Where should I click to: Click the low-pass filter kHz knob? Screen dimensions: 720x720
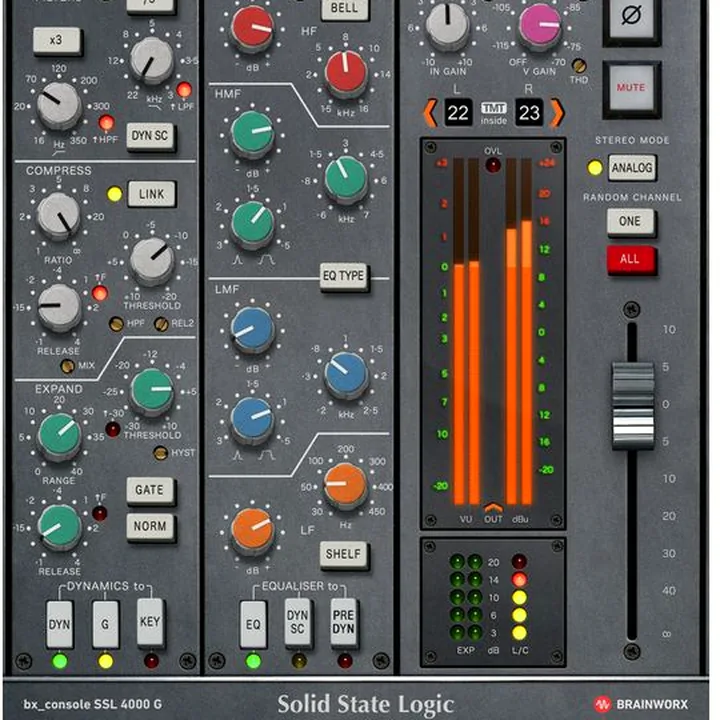click(152, 61)
